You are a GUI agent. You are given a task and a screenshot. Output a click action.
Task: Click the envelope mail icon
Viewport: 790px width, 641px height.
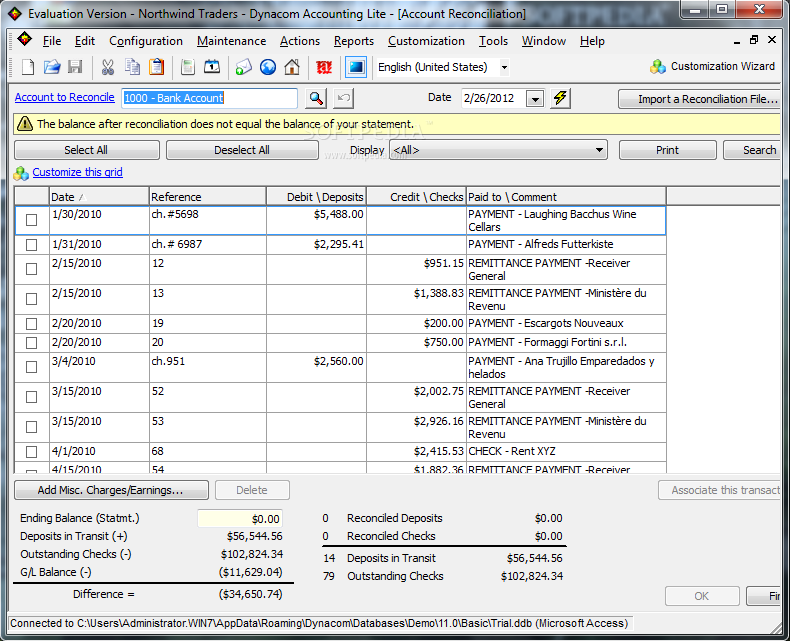click(243, 67)
